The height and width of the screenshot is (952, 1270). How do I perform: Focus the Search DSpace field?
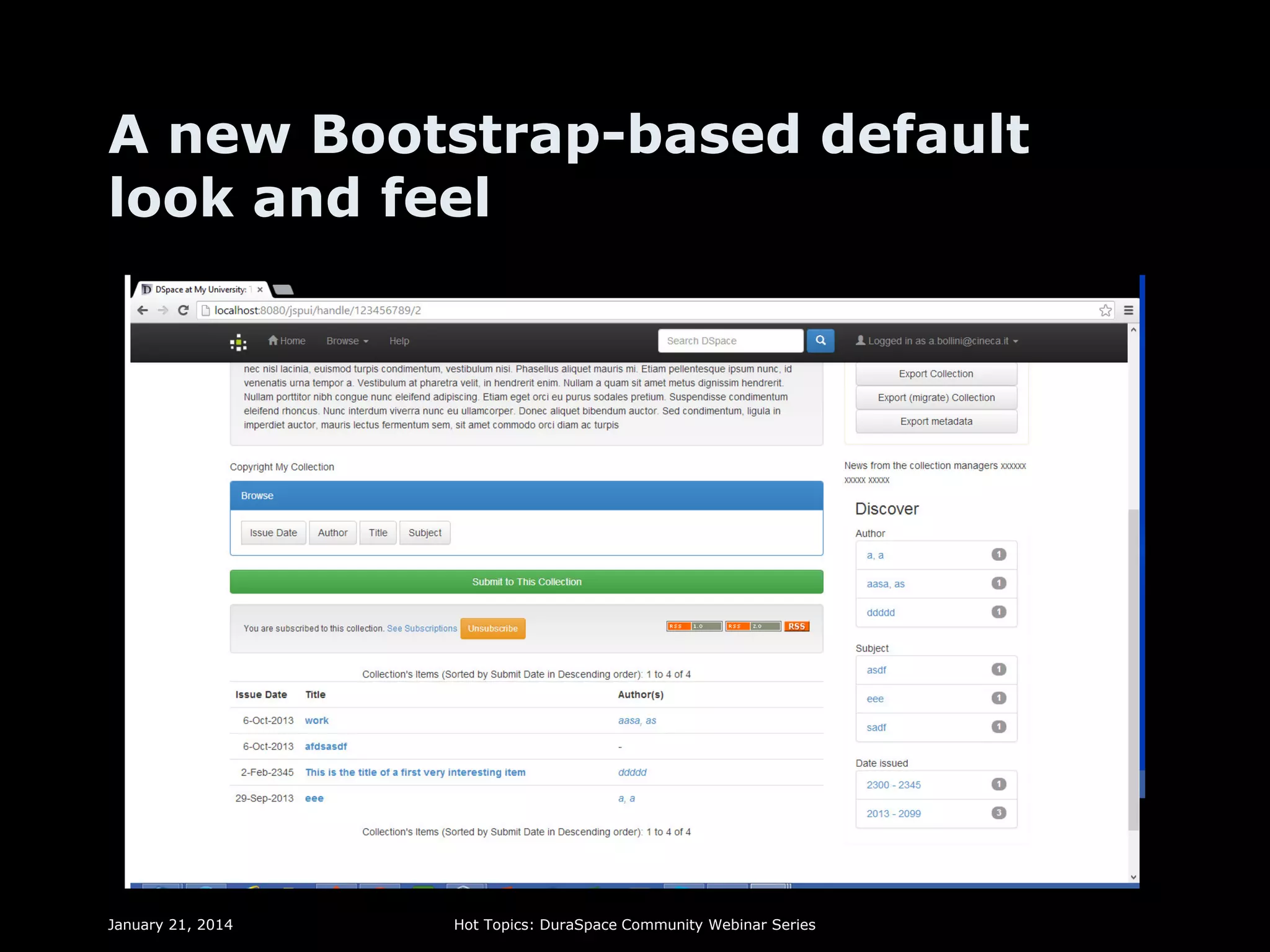point(730,341)
